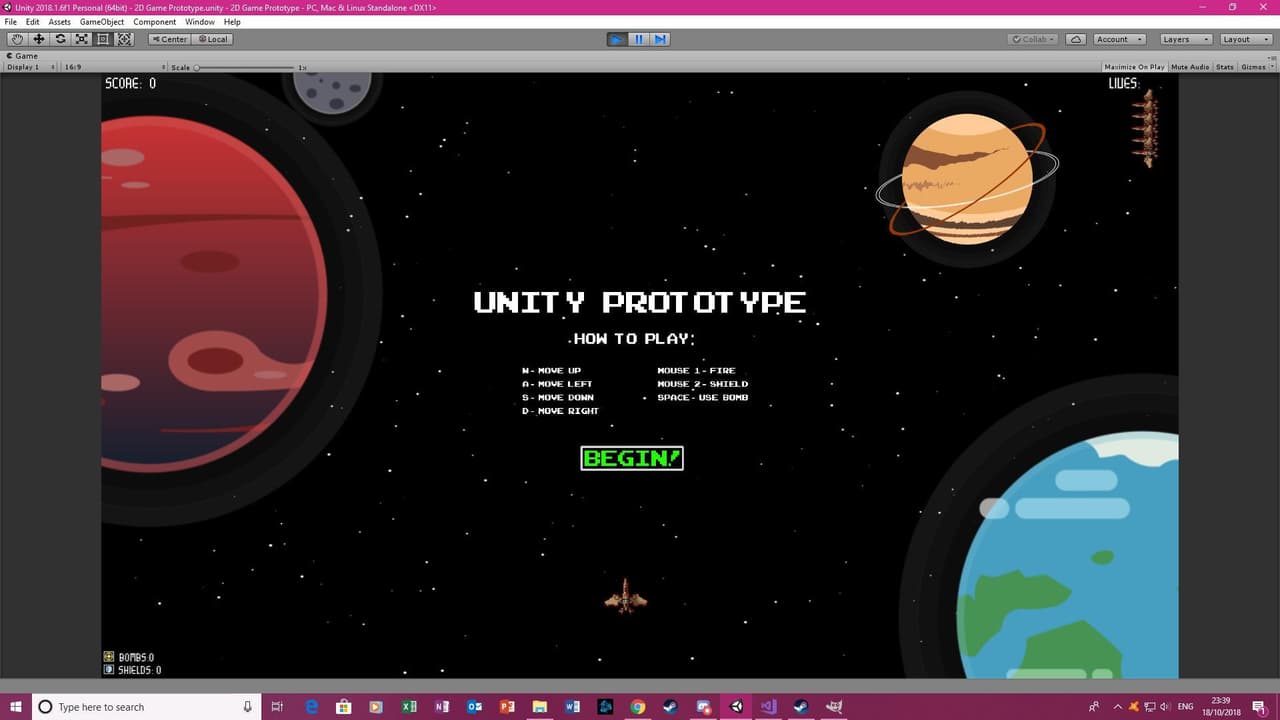
Task: Click the Windows Start button
Action: click(16, 706)
